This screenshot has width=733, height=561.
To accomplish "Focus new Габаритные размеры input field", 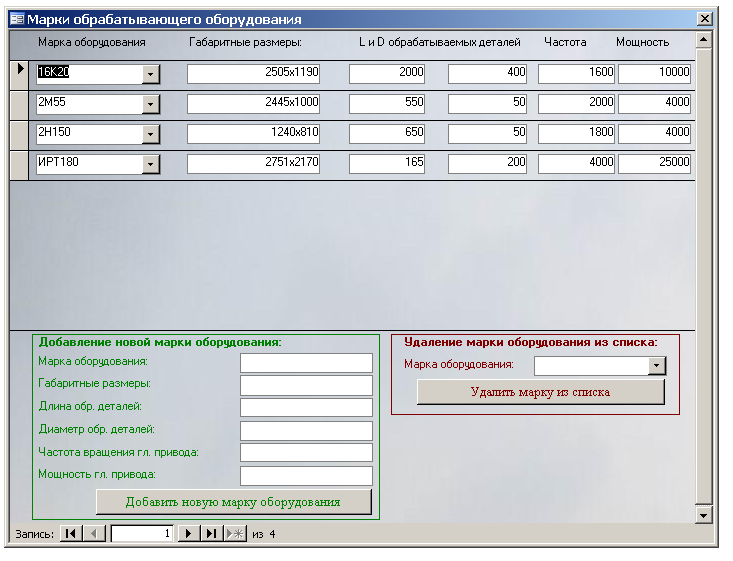I will 306,385.
